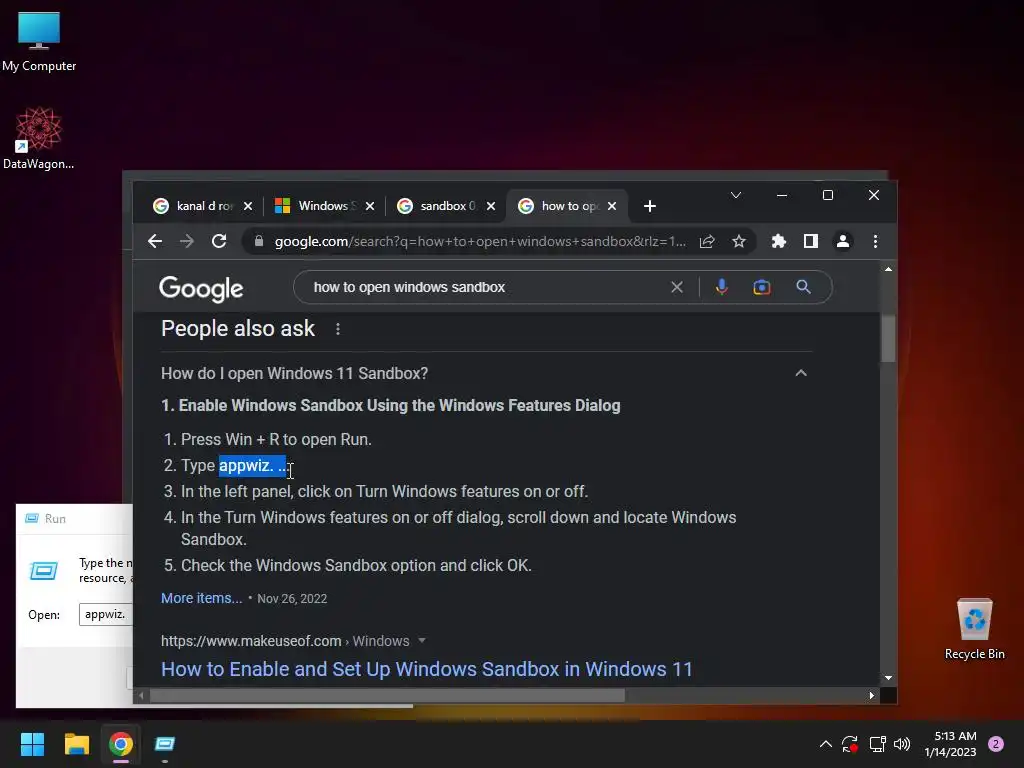
Task: Open People also ask options menu
Action: tap(338, 329)
